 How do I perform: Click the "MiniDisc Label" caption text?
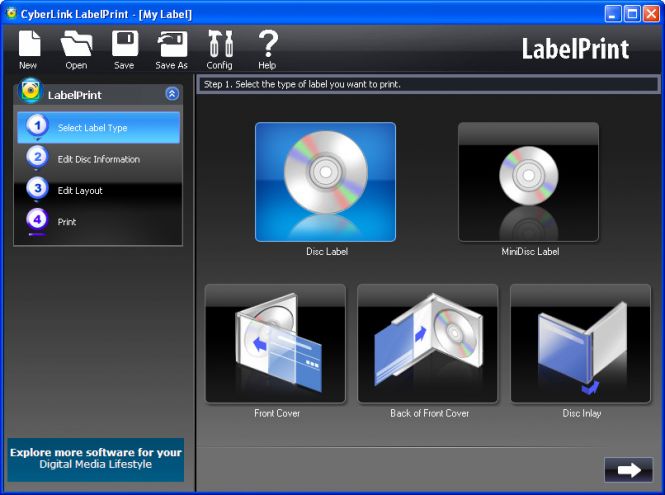click(530, 252)
